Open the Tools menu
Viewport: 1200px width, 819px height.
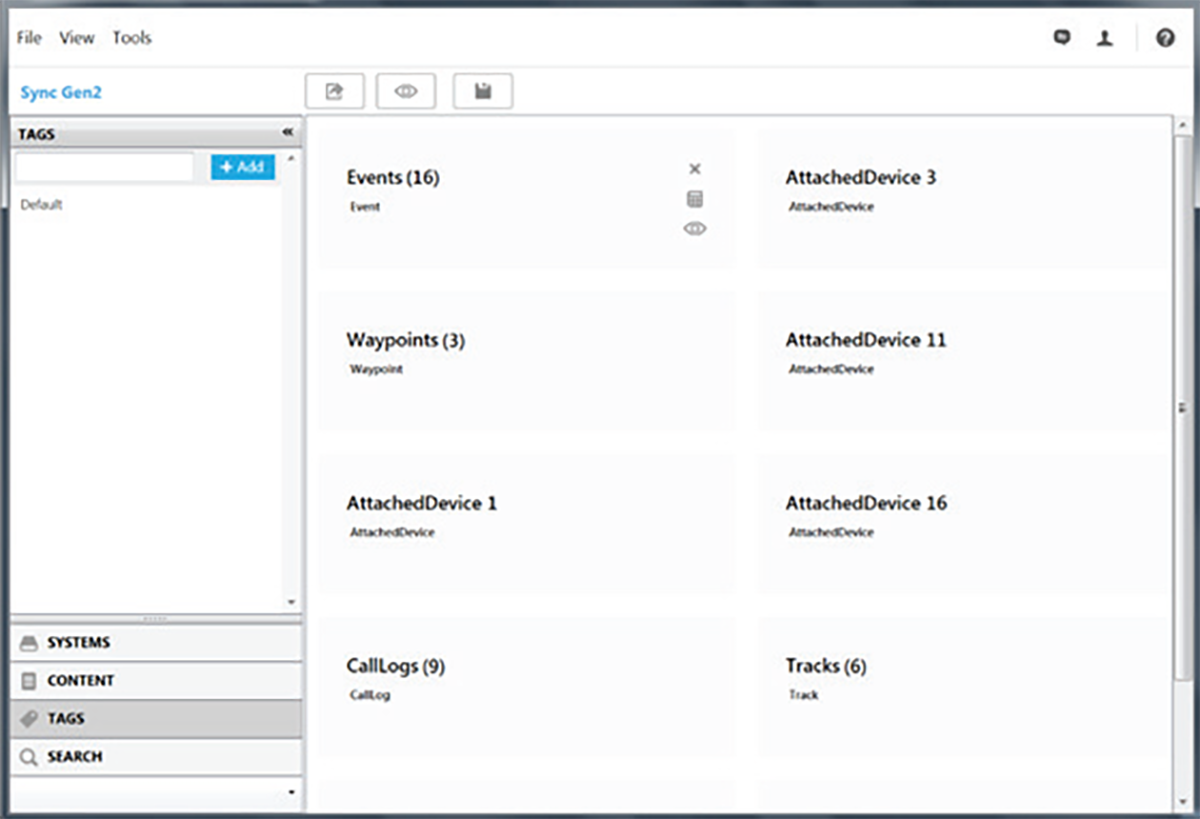point(132,38)
